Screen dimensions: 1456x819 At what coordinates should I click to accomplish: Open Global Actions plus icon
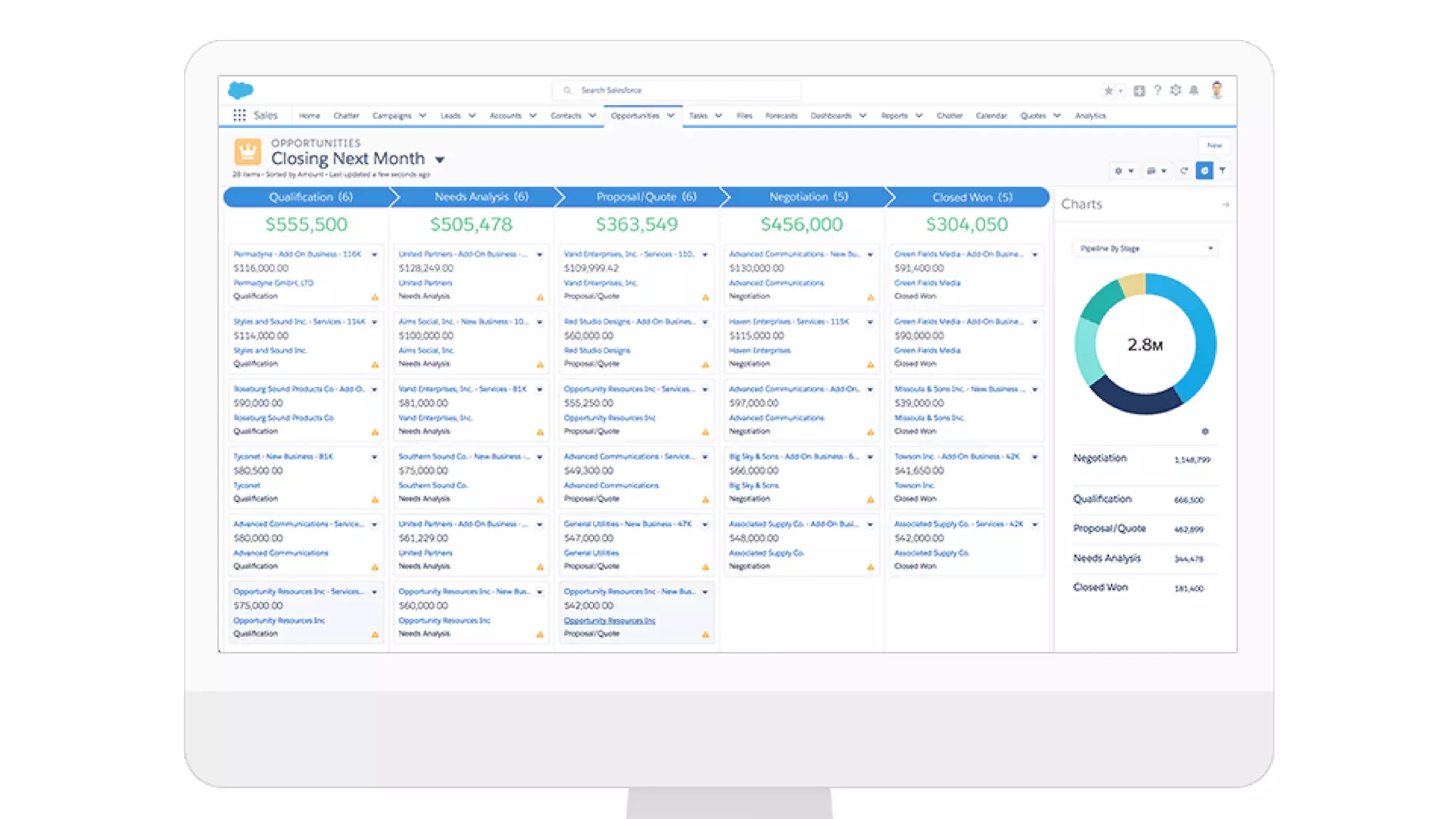pos(1139,90)
